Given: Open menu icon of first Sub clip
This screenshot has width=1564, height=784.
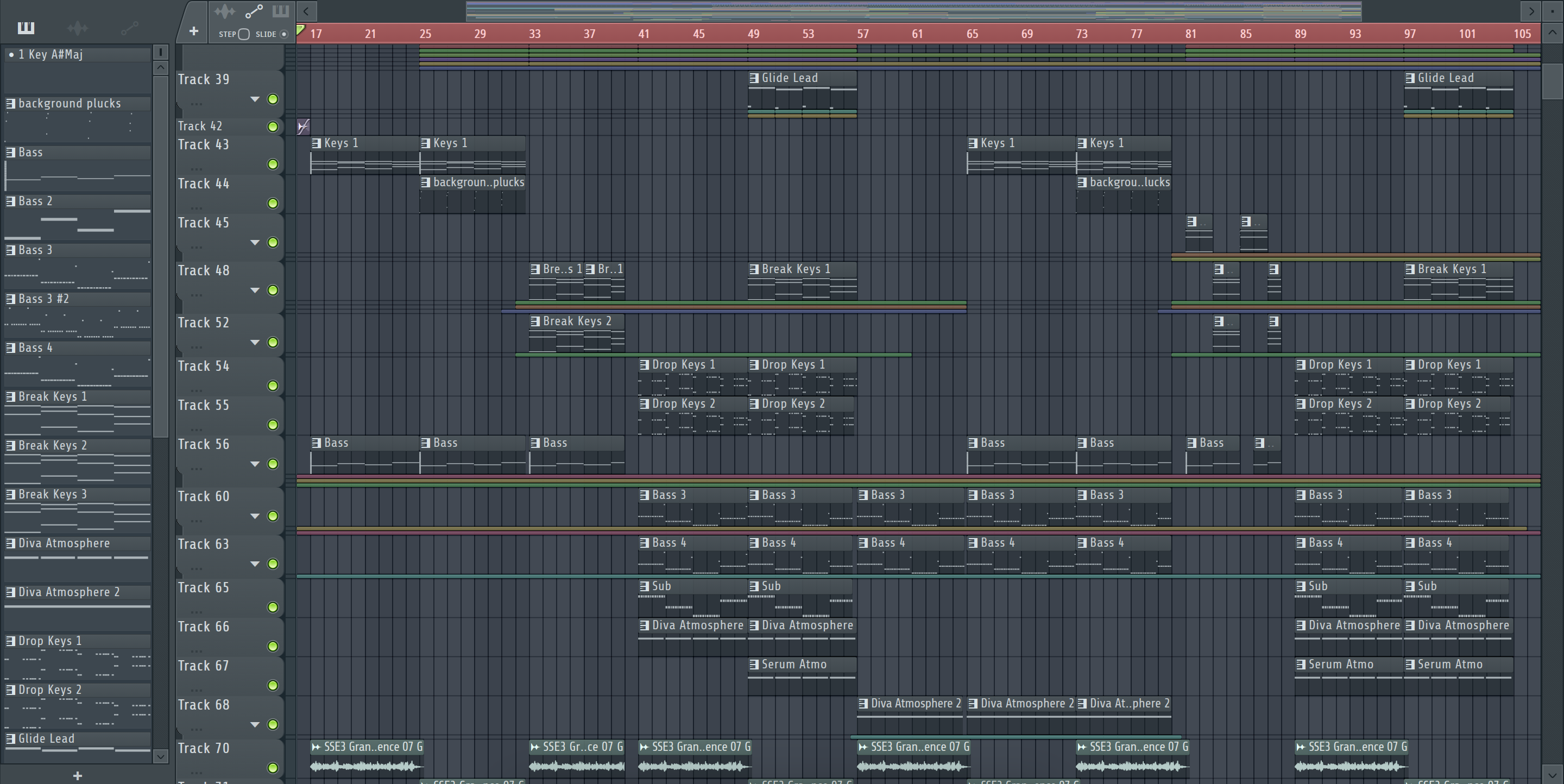Looking at the screenshot, I should point(644,586).
